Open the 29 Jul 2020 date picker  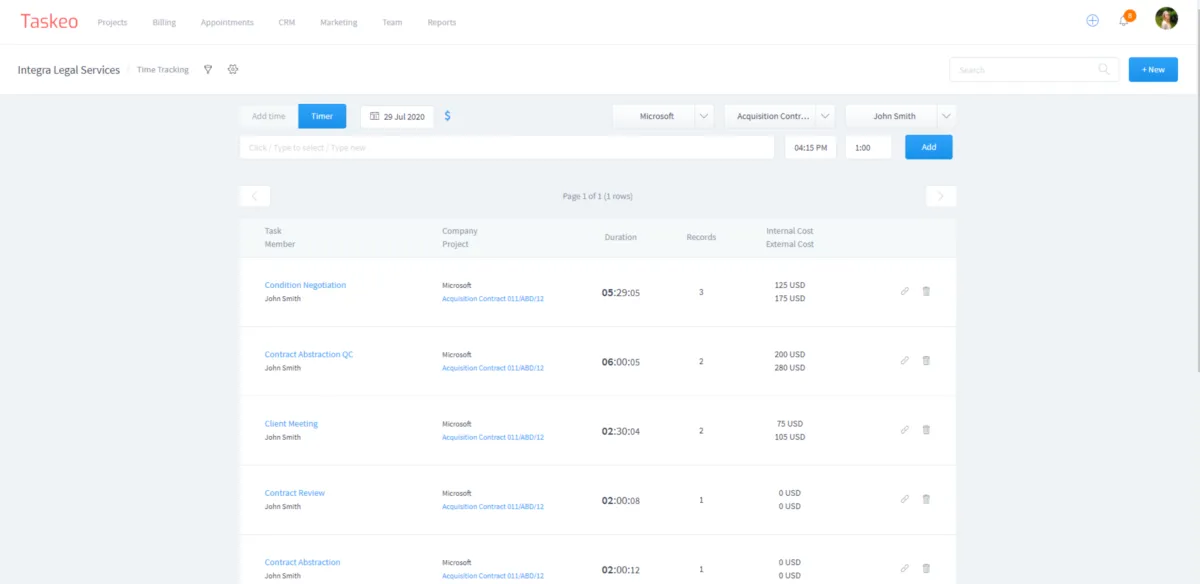[x=397, y=116]
